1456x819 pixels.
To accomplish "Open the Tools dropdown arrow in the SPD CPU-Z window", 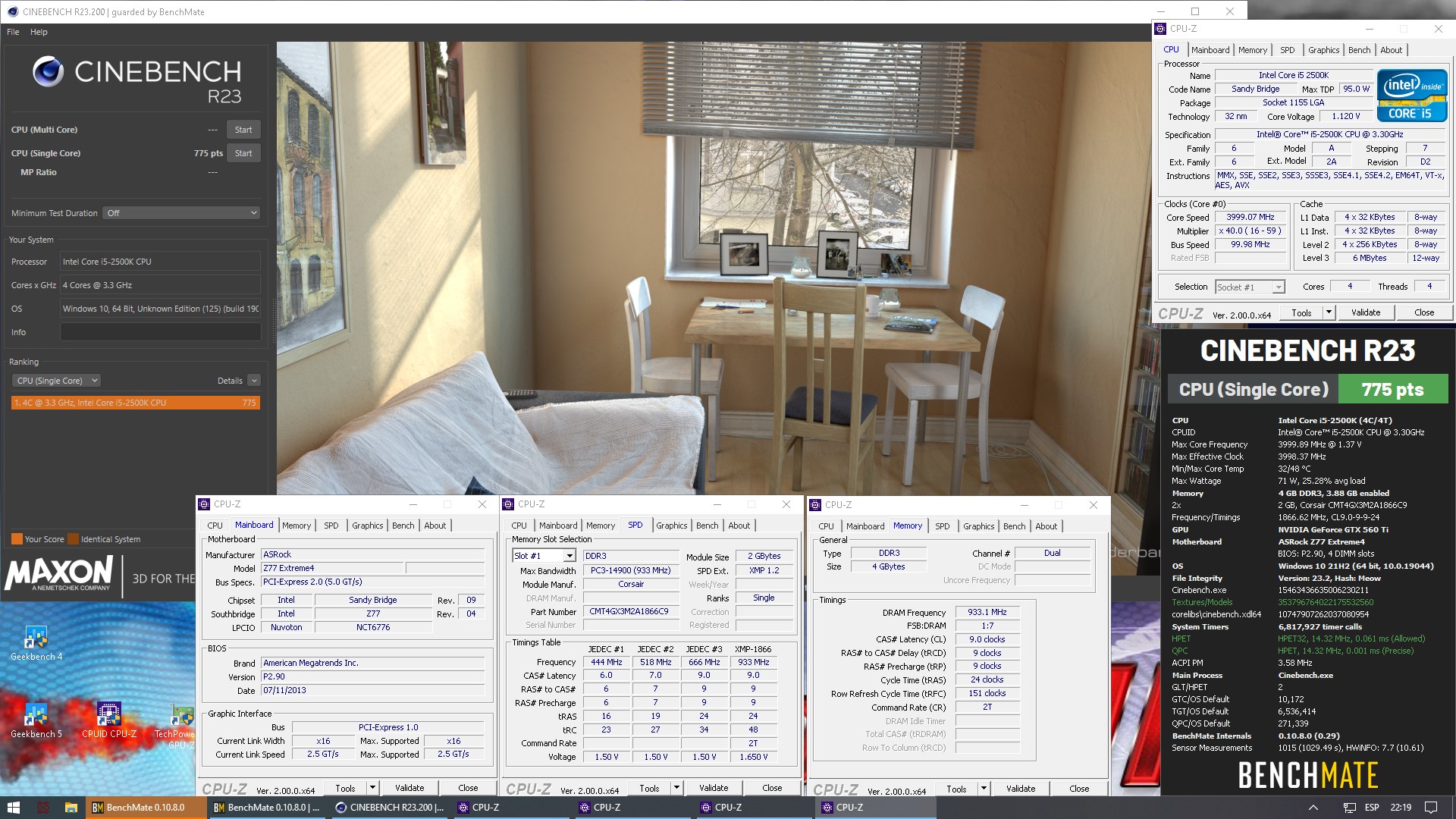I will tap(676, 788).
